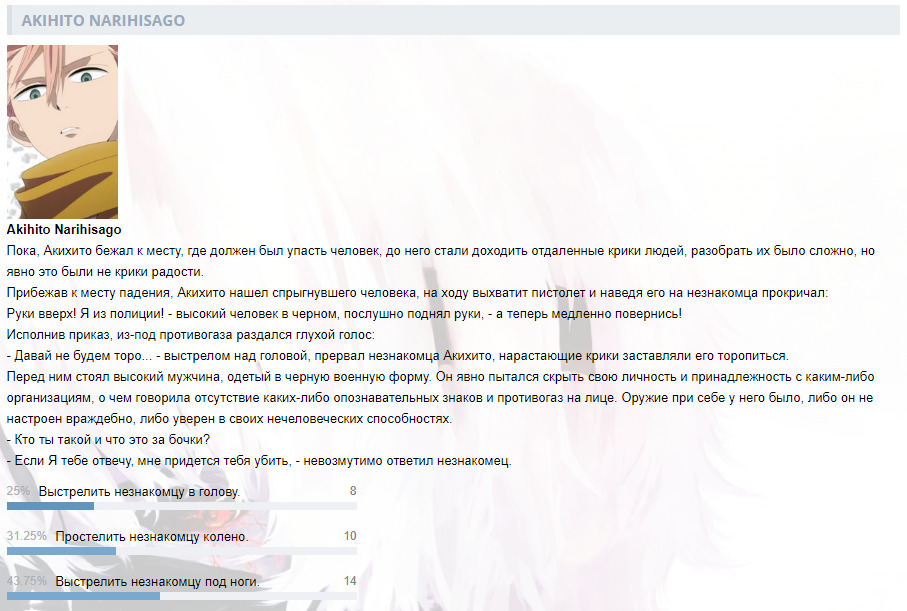The image size is (907, 611).
Task: Click the vote count 8
Action: click(352, 491)
